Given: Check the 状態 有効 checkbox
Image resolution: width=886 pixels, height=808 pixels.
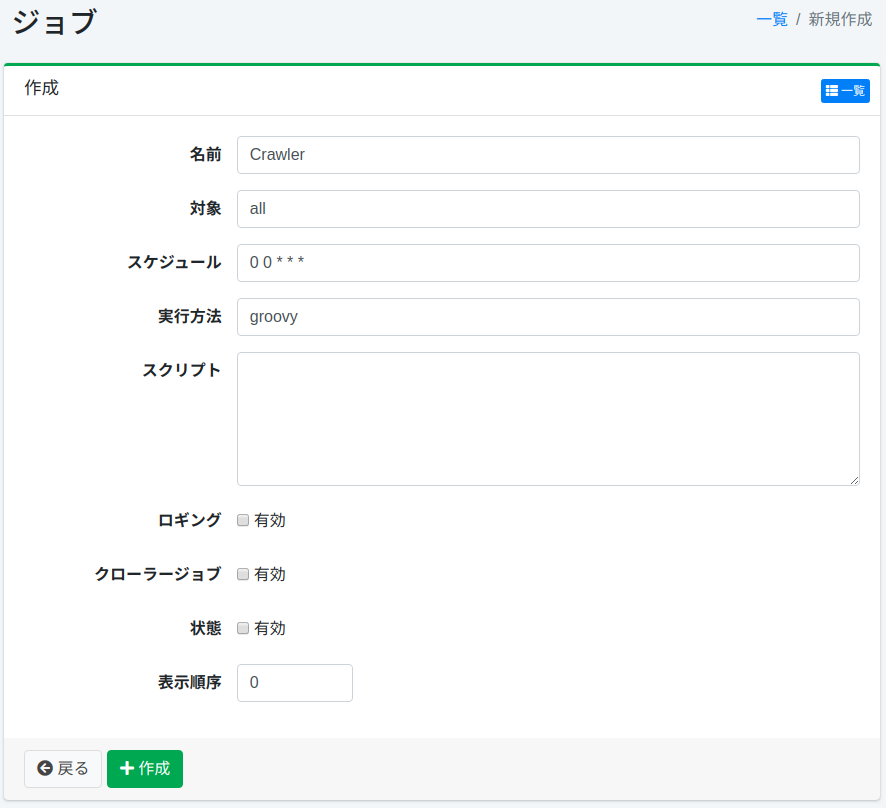Looking at the screenshot, I should pyautogui.click(x=243, y=628).
